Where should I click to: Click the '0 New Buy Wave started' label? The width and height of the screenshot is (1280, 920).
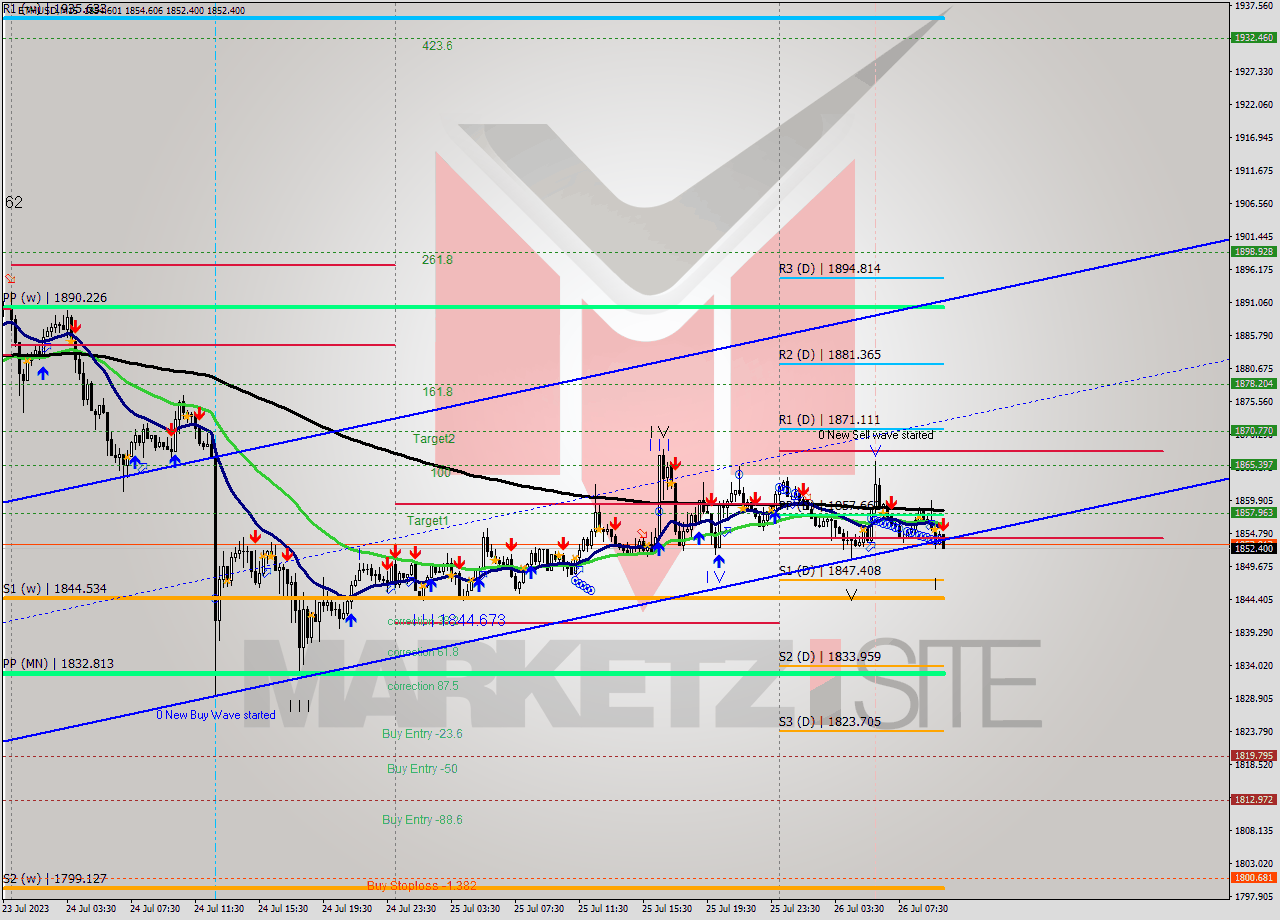[215, 715]
